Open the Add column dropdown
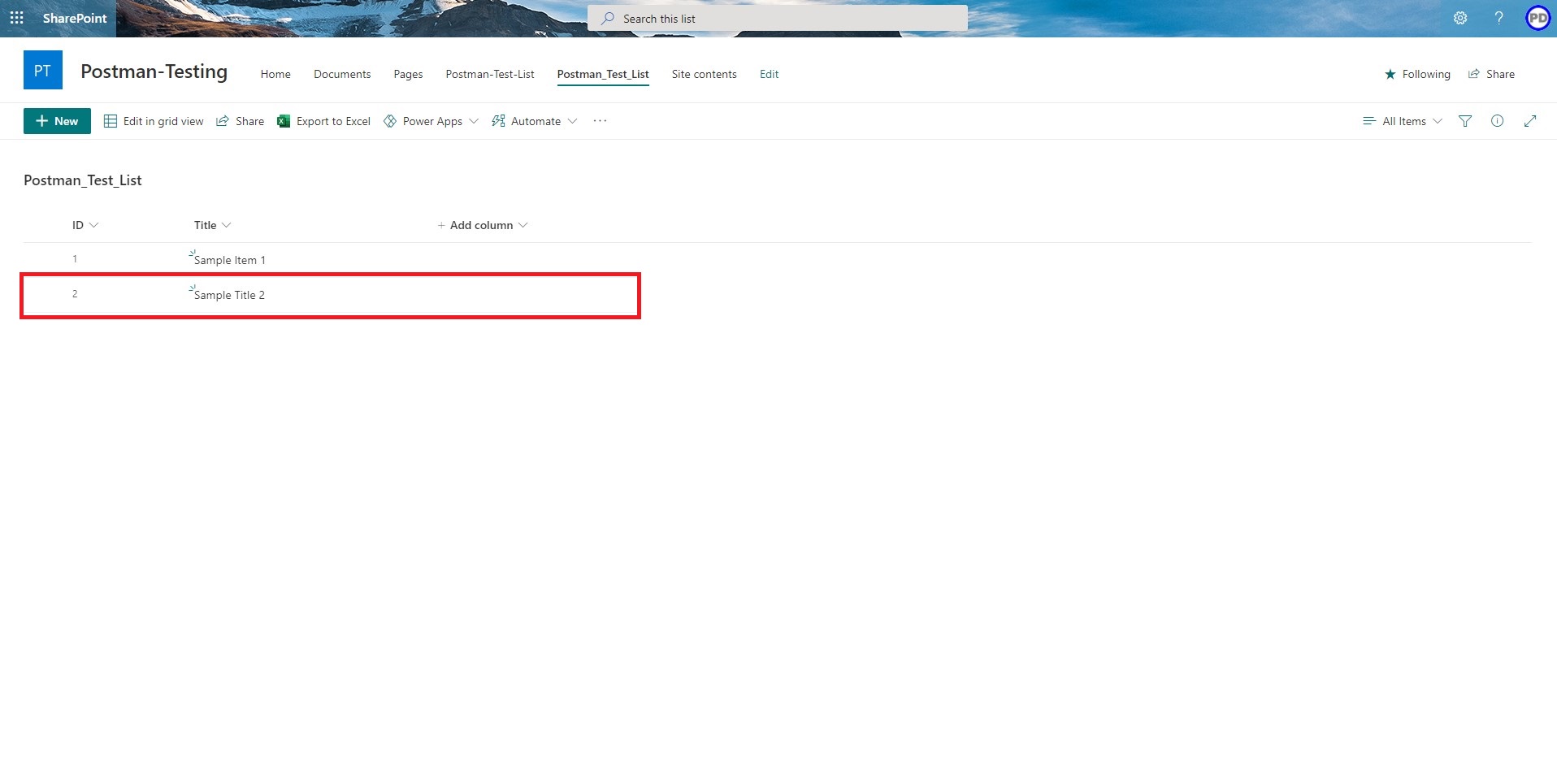 point(483,225)
